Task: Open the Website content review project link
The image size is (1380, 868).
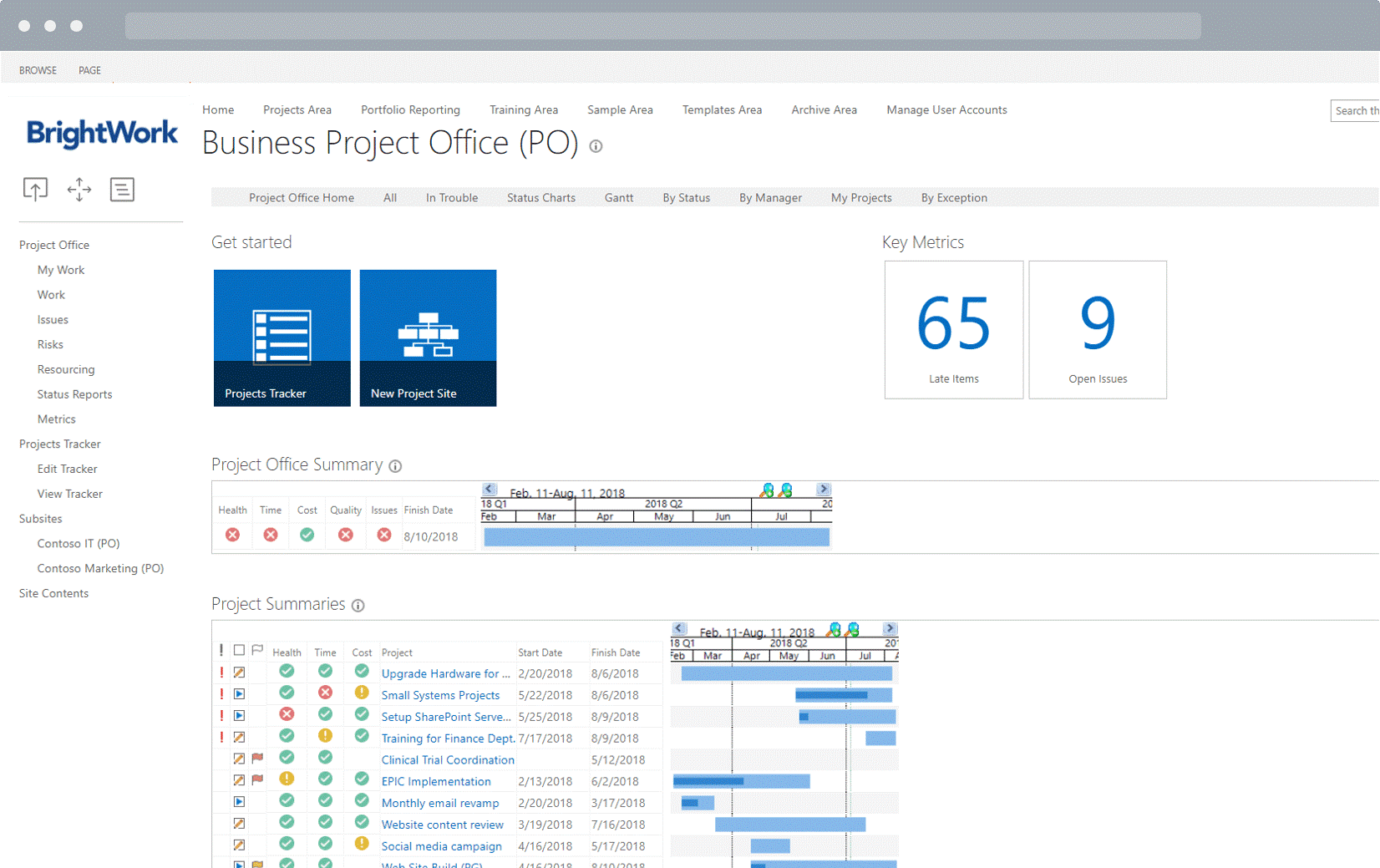Action: pos(443,825)
